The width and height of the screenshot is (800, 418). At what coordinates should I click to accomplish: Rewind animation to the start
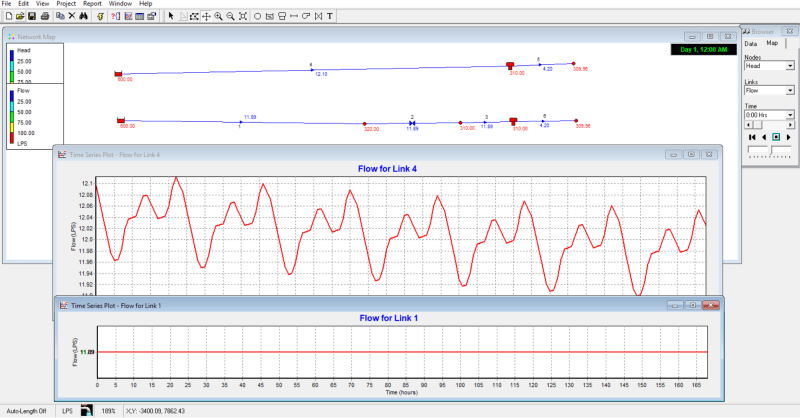point(752,137)
